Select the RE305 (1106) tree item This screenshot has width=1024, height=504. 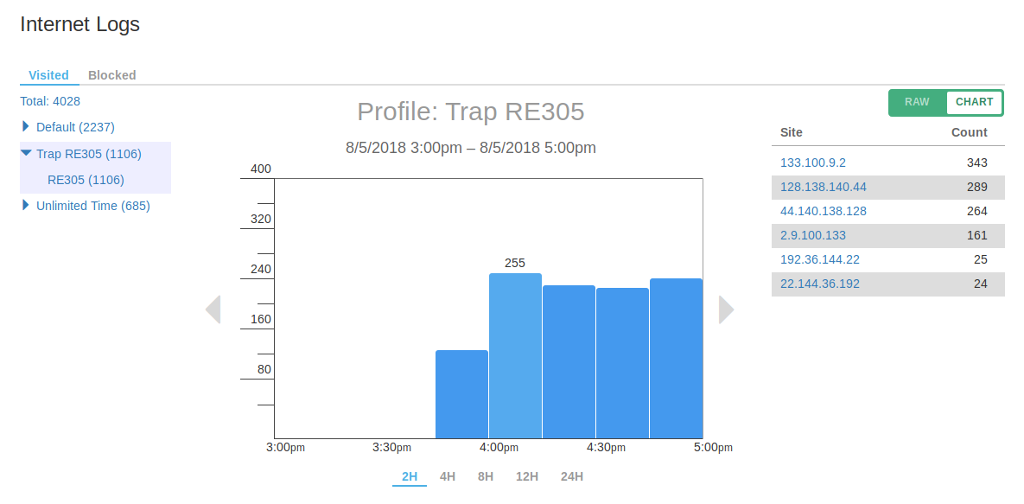tap(85, 180)
